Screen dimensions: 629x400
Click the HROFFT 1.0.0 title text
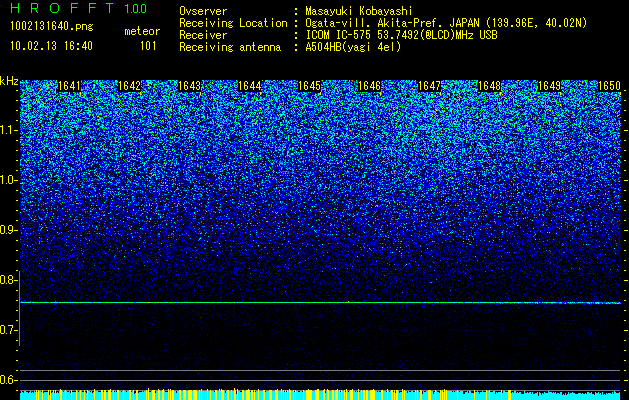[x=78, y=8]
